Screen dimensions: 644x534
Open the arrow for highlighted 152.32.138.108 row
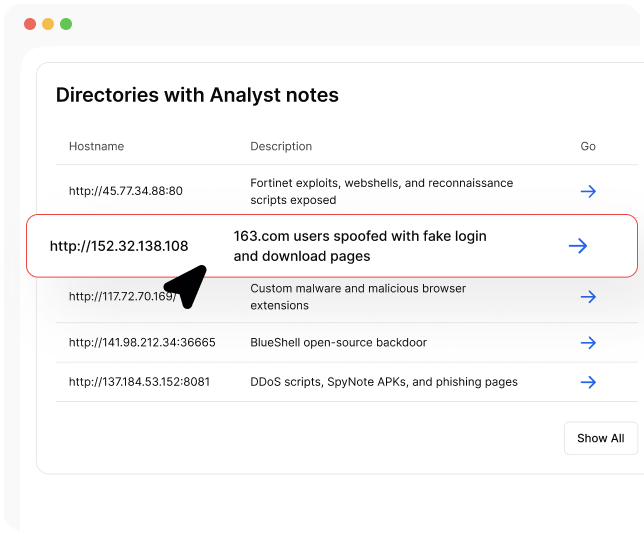577,246
